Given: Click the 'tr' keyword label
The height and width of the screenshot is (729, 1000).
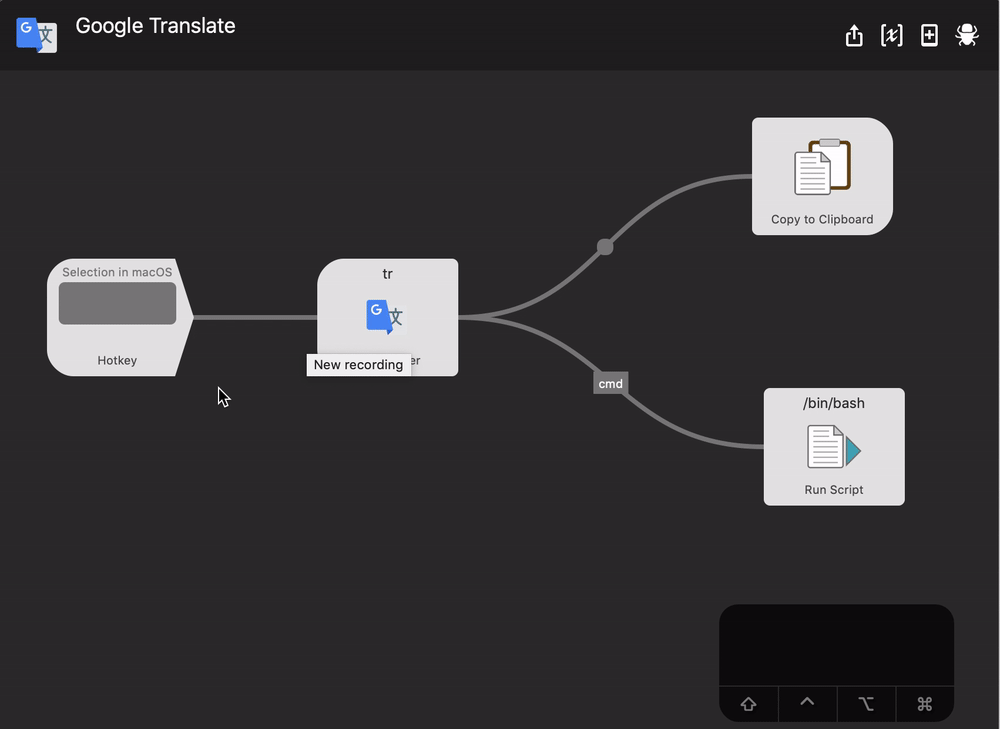Looking at the screenshot, I should pyautogui.click(x=387, y=274).
